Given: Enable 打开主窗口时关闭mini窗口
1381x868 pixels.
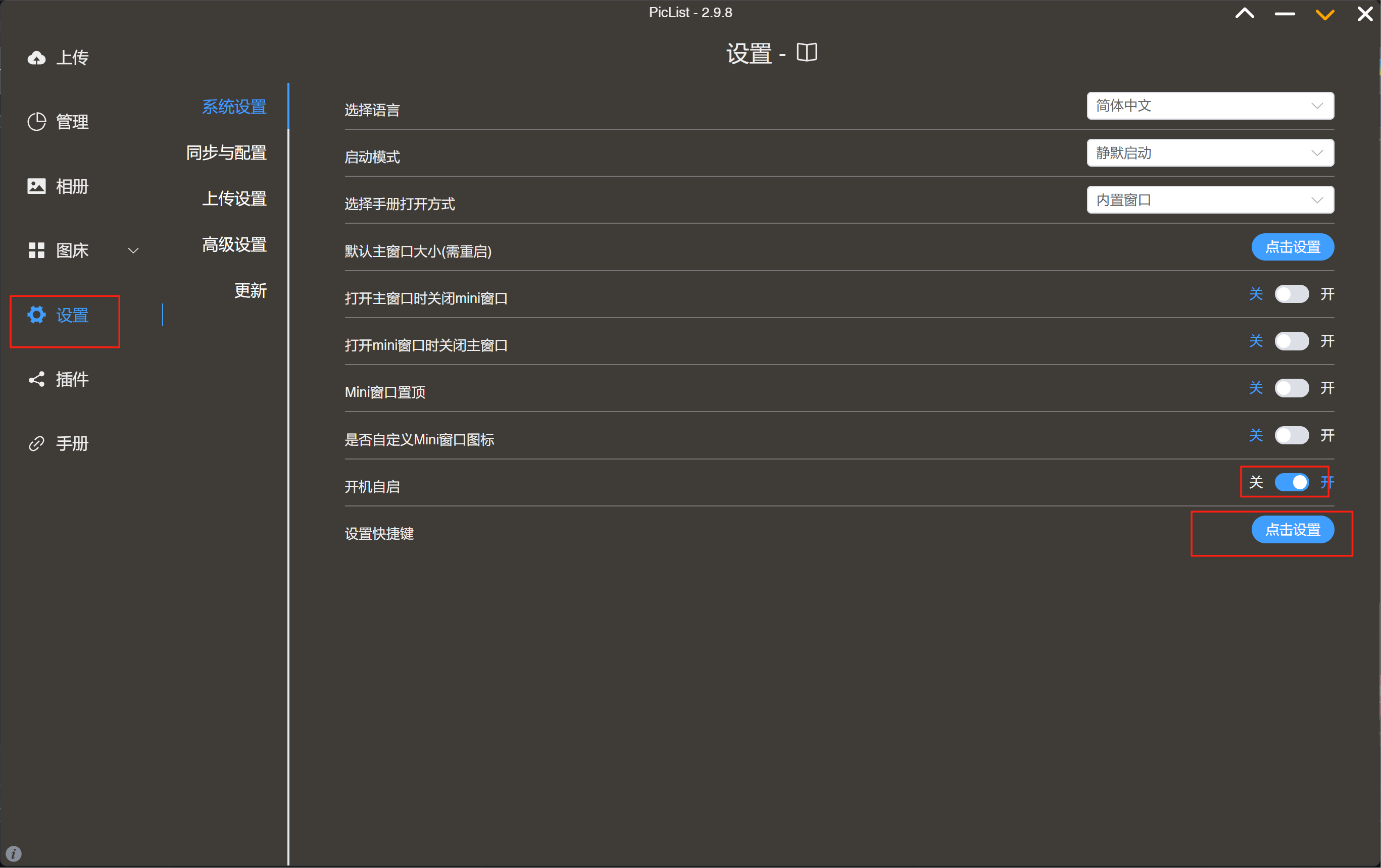Looking at the screenshot, I should 1292,294.
